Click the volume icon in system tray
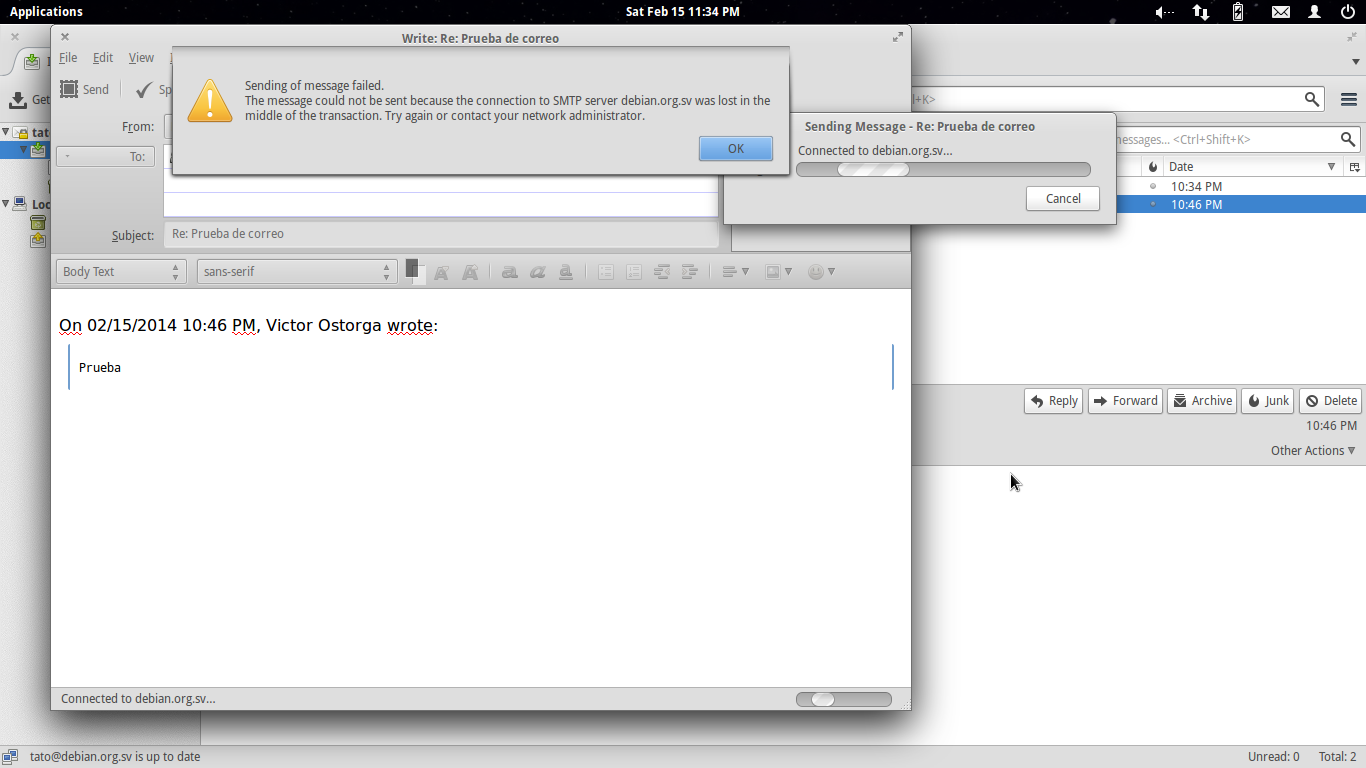 pos(1164,12)
